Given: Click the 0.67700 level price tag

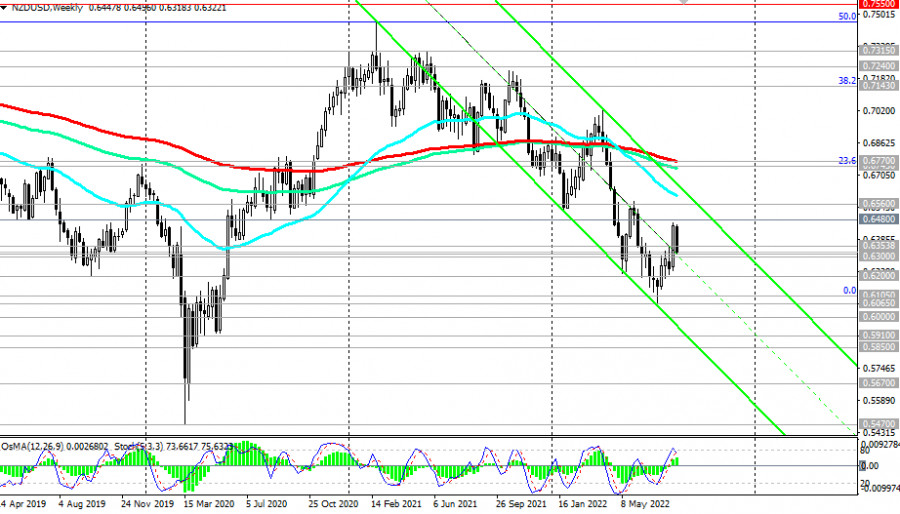Looking at the screenshot, I should pyautogui.click(x=878, y=161).
